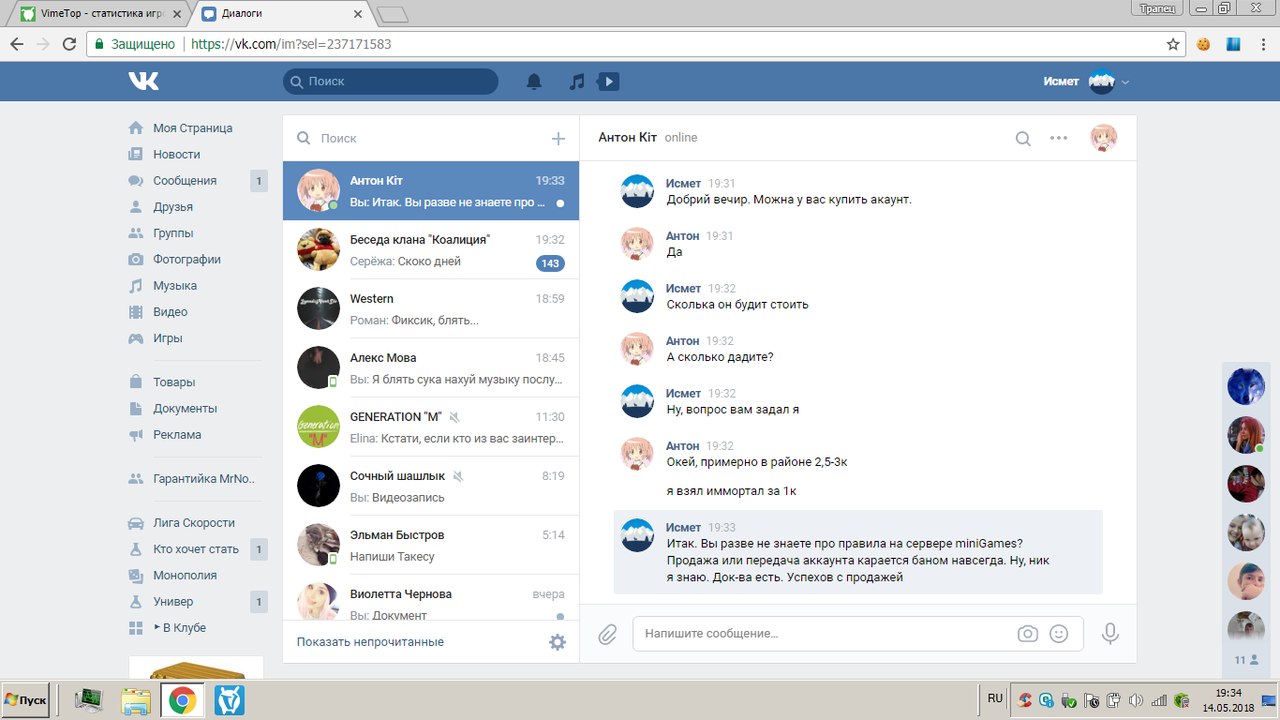The image size is (1280, 720).
Task: Select the Антон Кіт dialog
Action: 431,191
